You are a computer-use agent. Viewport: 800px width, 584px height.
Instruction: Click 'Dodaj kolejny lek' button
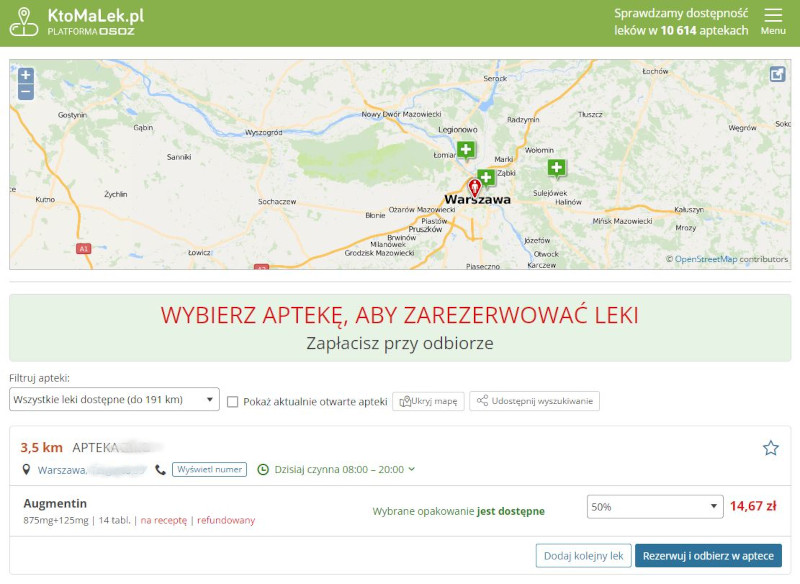pos(582,556)
